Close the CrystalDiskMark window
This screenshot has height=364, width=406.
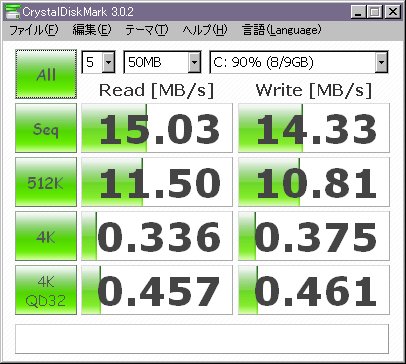(392, 12)
